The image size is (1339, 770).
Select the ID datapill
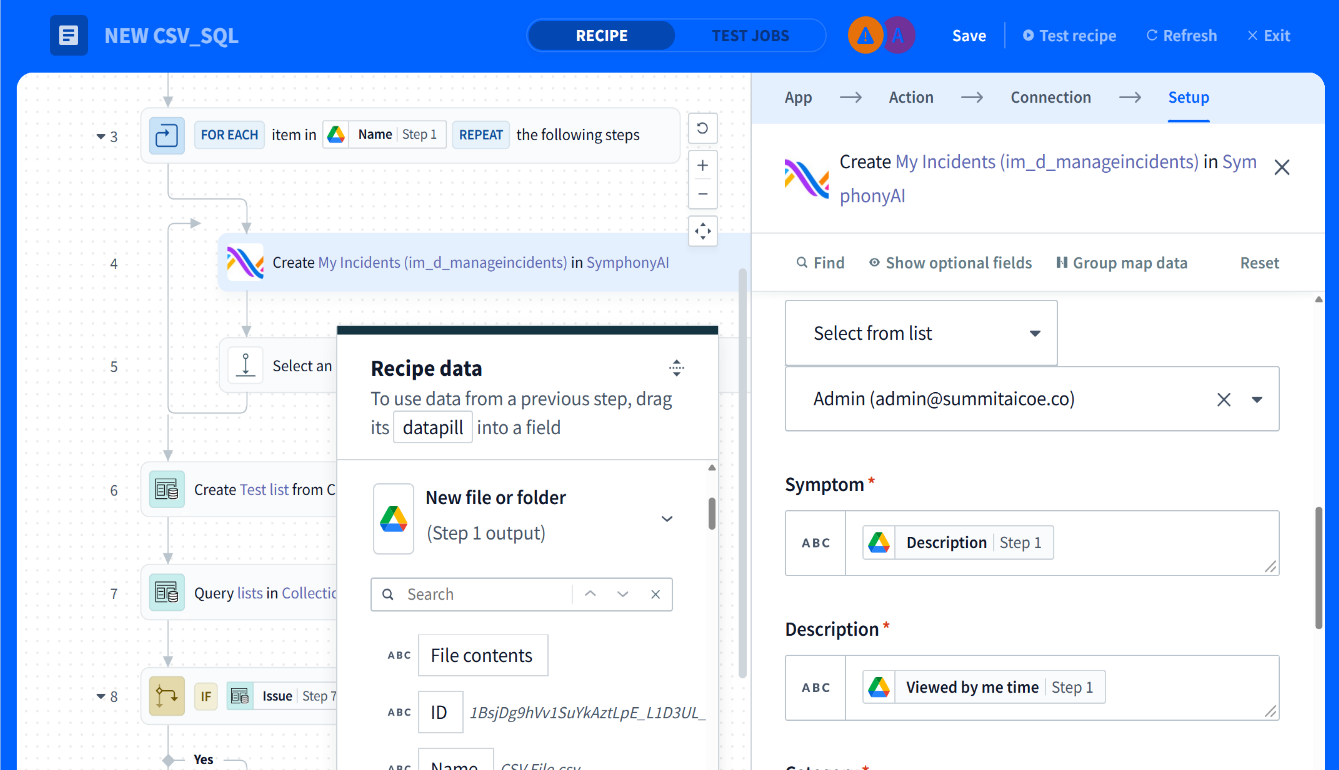point(439,712)
